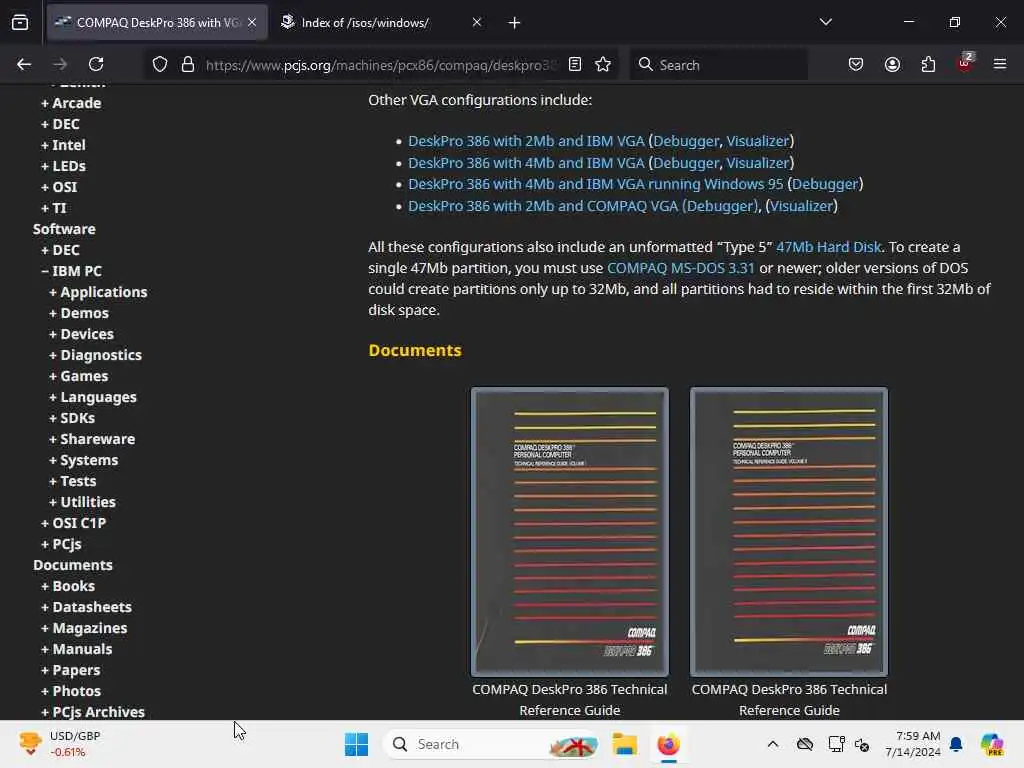Show hidden system tray icons
Screen dimensions: 1024x768
point(773,744)
